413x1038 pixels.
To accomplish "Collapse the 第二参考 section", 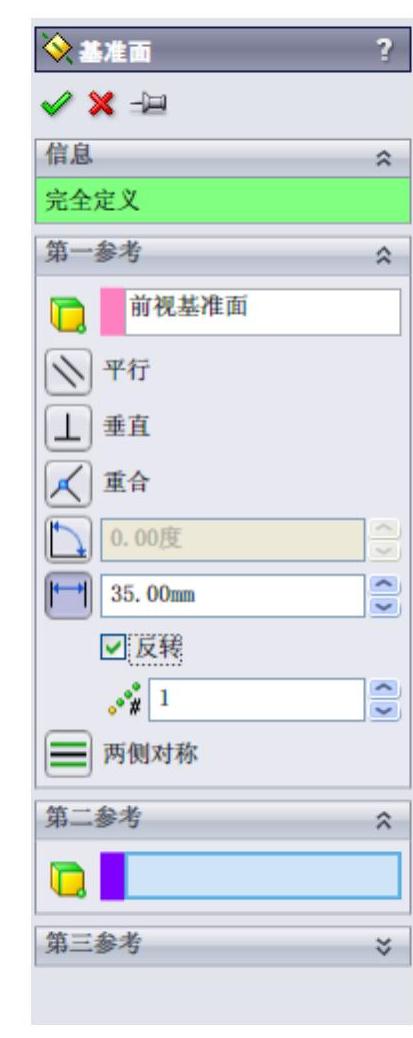I will pos(382,823).
